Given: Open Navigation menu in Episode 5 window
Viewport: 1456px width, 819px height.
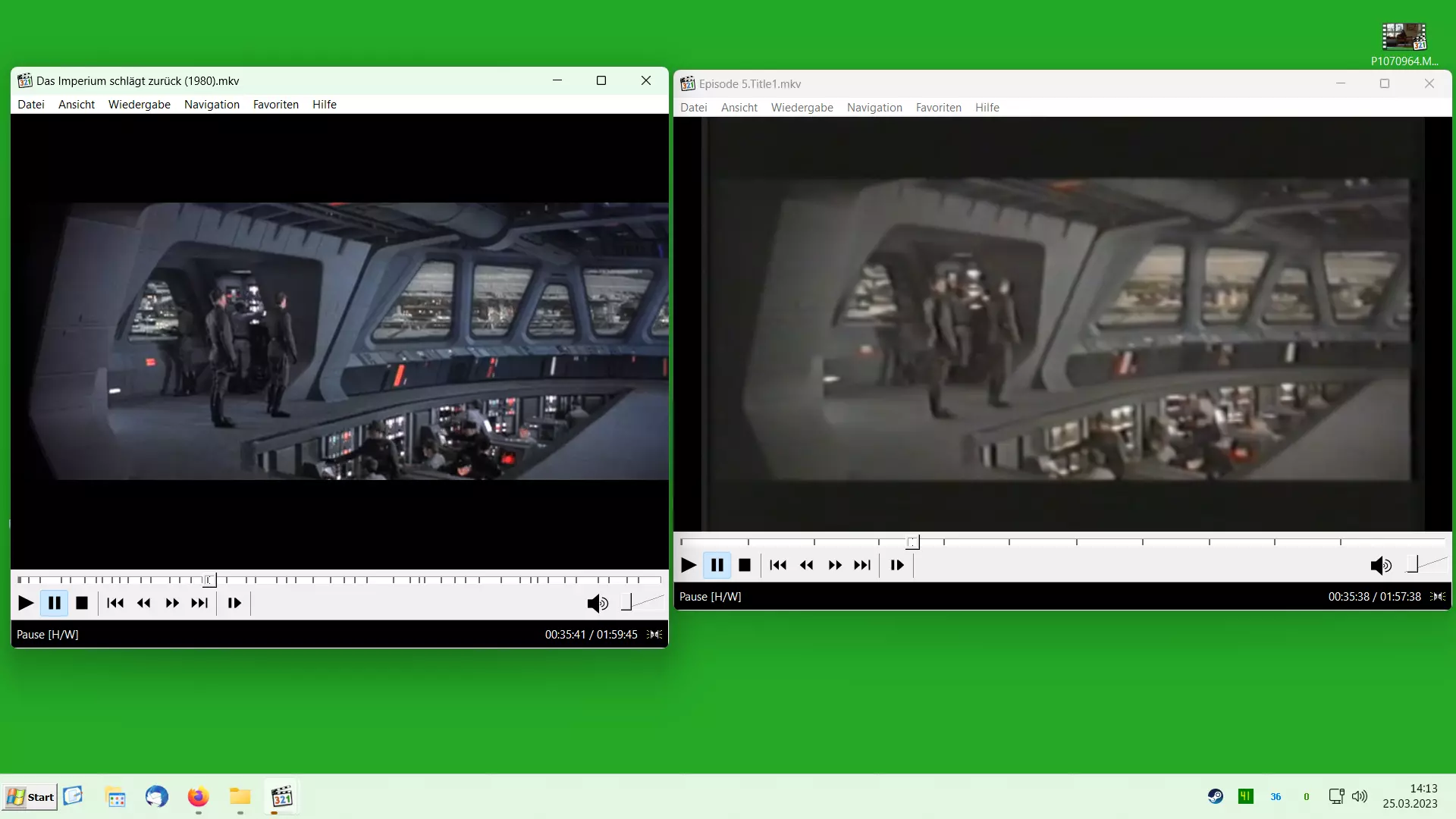Looking at the screenshot, I should [874, 108].
